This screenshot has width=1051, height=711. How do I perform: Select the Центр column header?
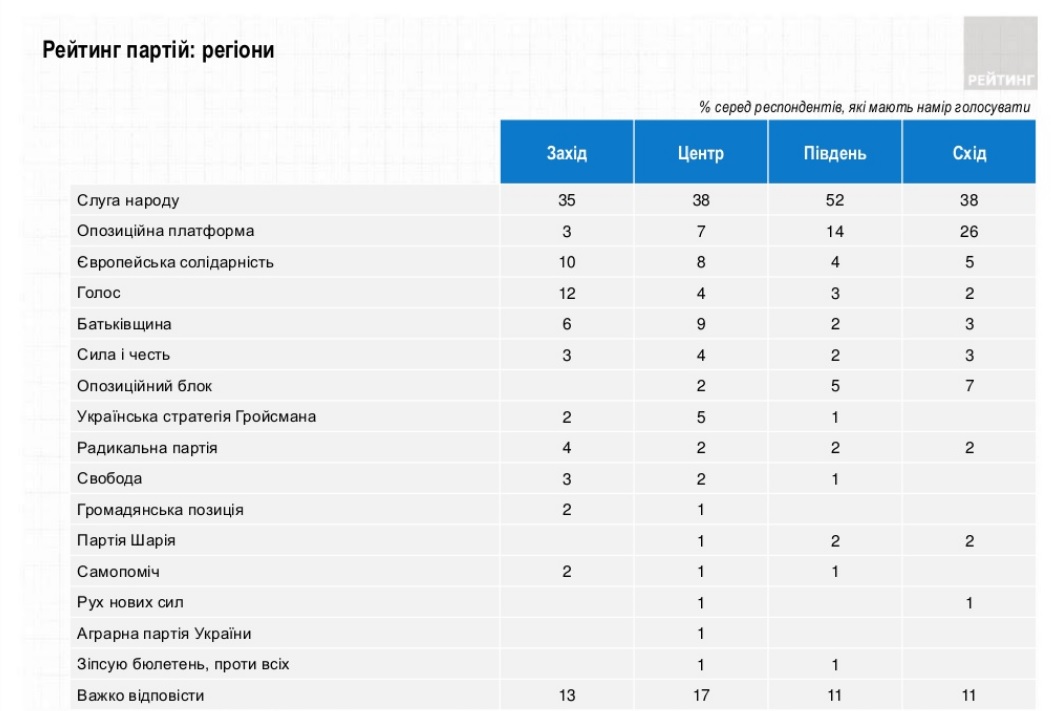coord(701,153)
